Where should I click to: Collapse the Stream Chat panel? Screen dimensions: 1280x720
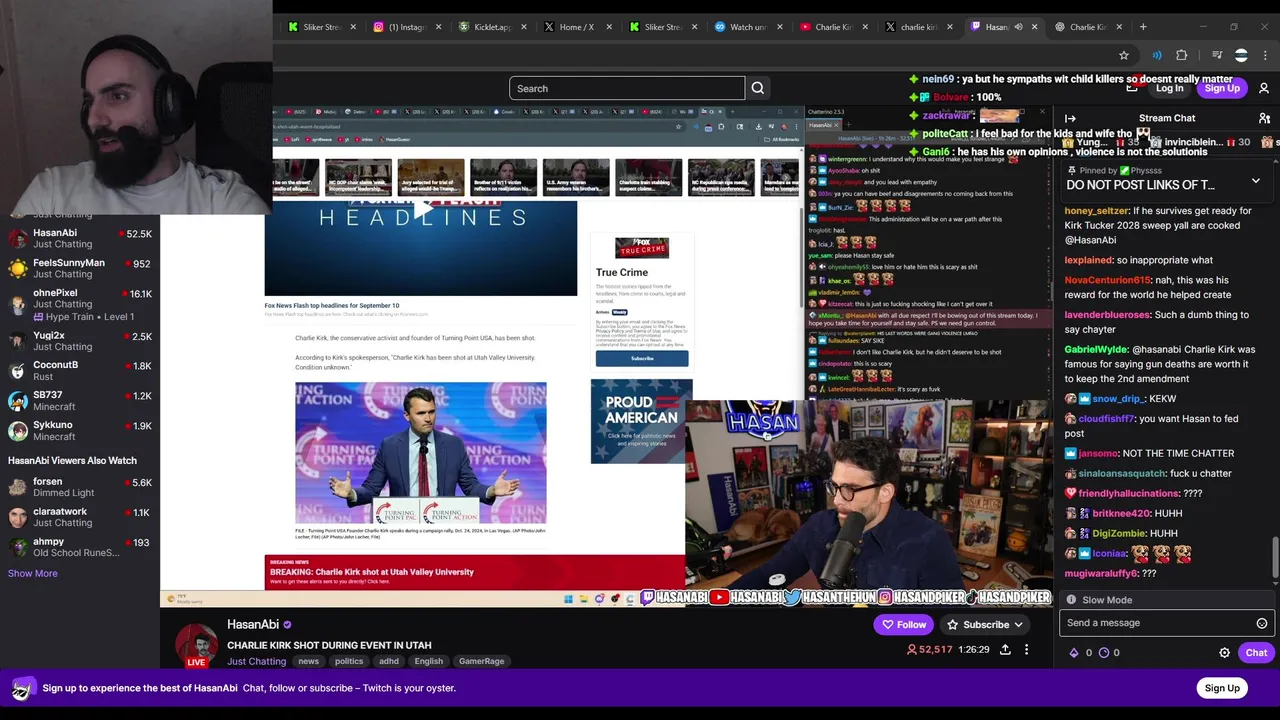(x=1070, y=118)
